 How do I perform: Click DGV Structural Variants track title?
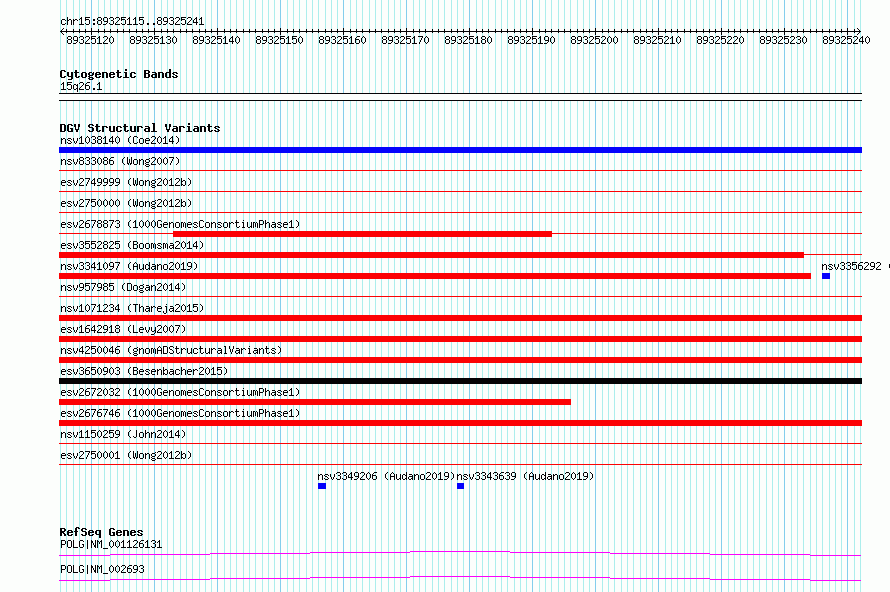pyautogui.click(x=140, y=128)
